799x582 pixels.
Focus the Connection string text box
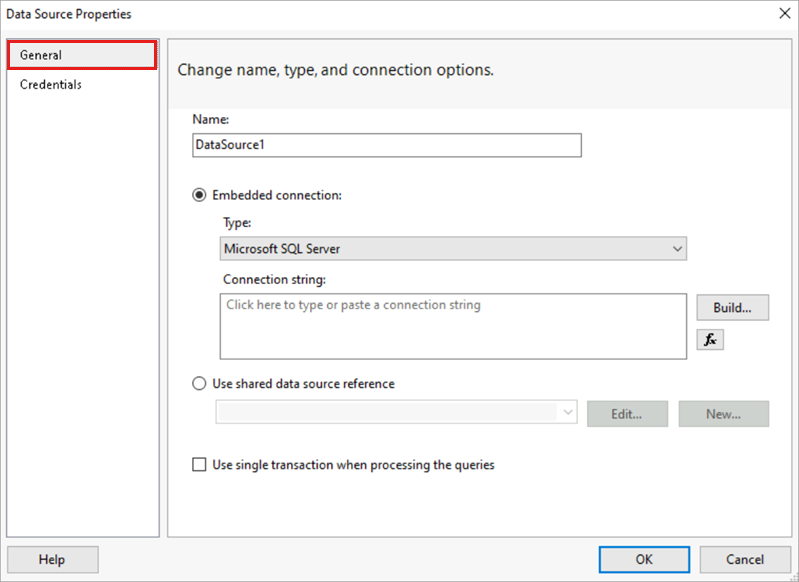(453, 325)
